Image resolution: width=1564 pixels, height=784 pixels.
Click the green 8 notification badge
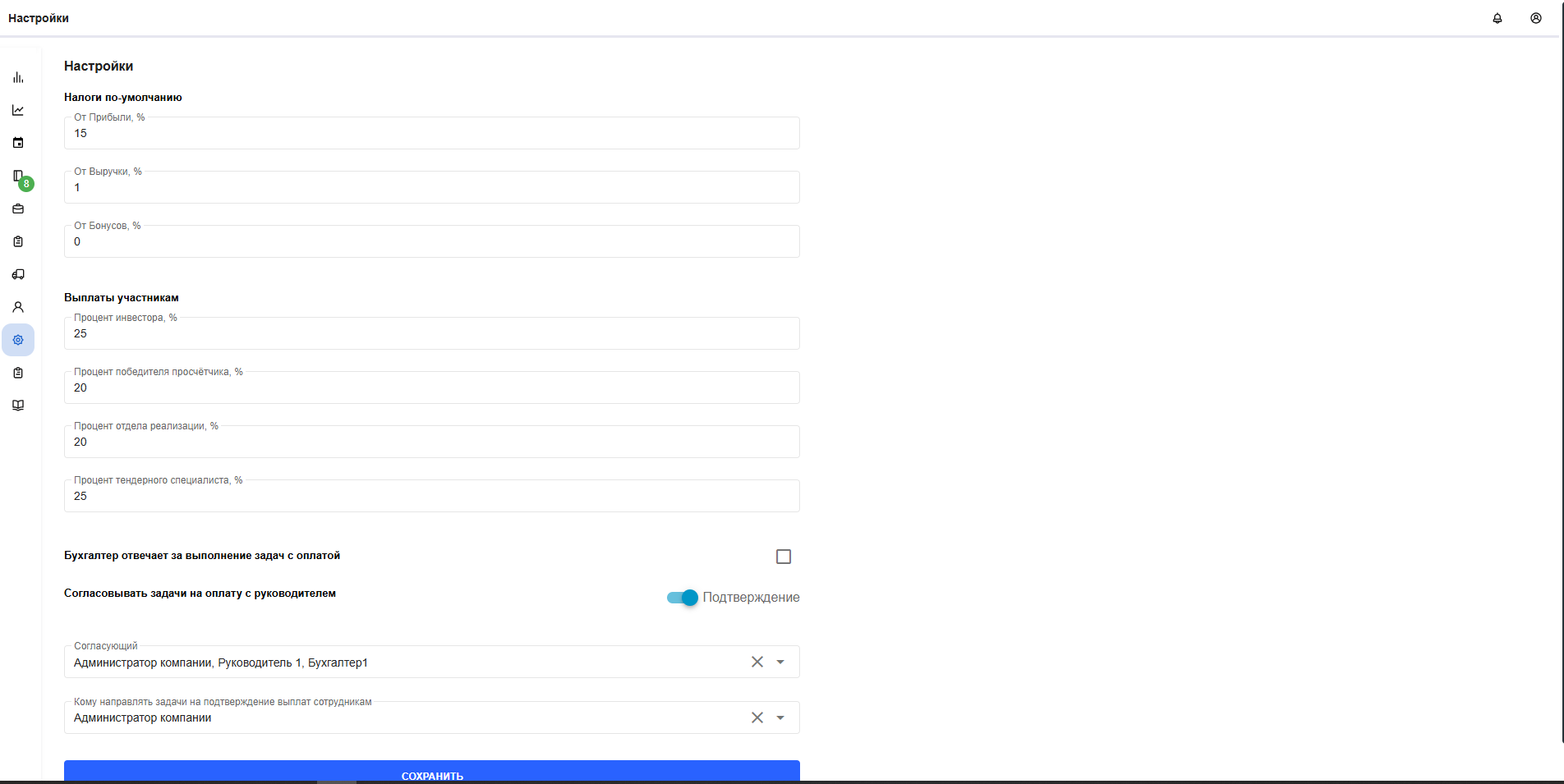(x=26, y=184)
